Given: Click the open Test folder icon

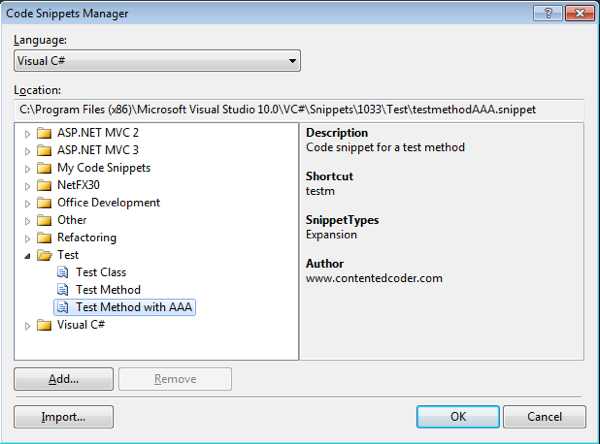Looking at the screenshot, I should [x=43, y=255].
